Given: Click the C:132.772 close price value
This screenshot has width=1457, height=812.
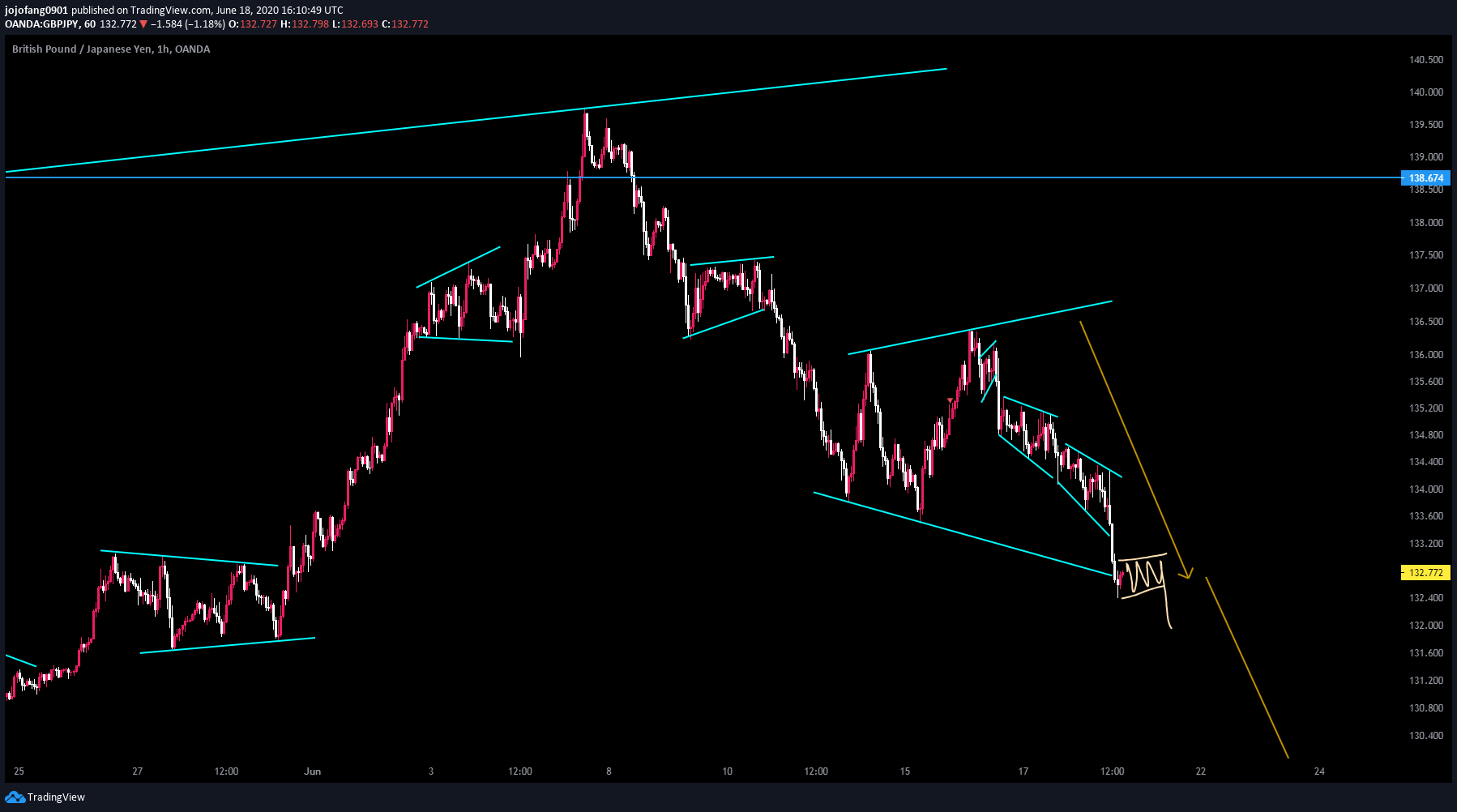Looking at the screenshot, I should (x=405, y=24).
